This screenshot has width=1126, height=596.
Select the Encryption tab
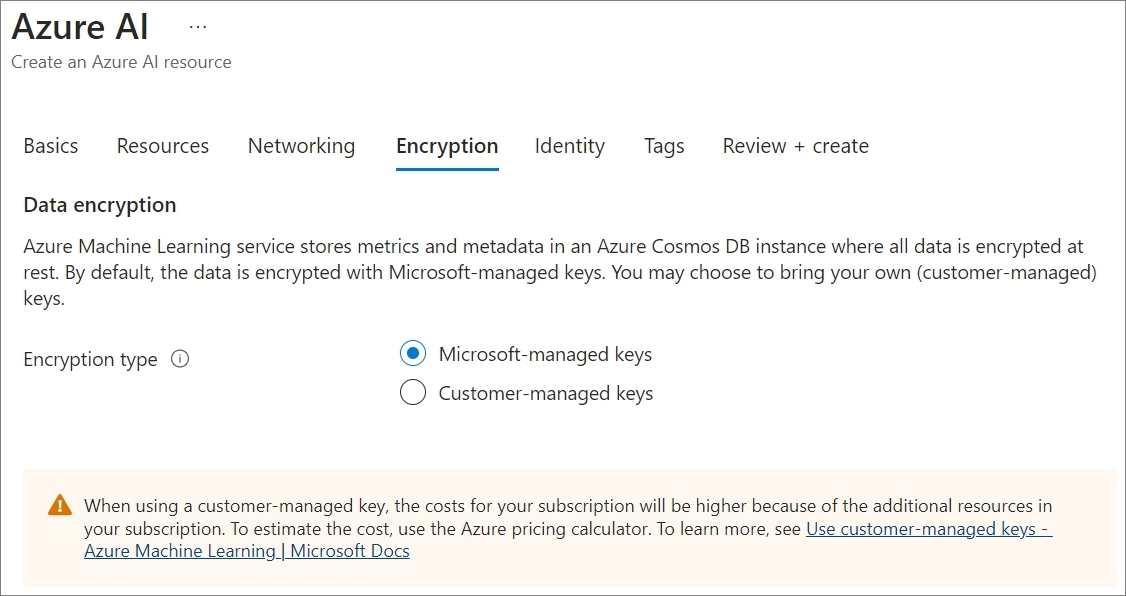pyautogui.click(x=447, y=146)
